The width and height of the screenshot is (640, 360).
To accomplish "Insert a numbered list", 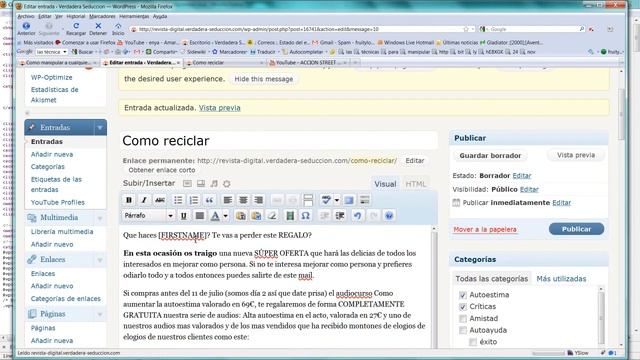I will [x=193, y=200].
